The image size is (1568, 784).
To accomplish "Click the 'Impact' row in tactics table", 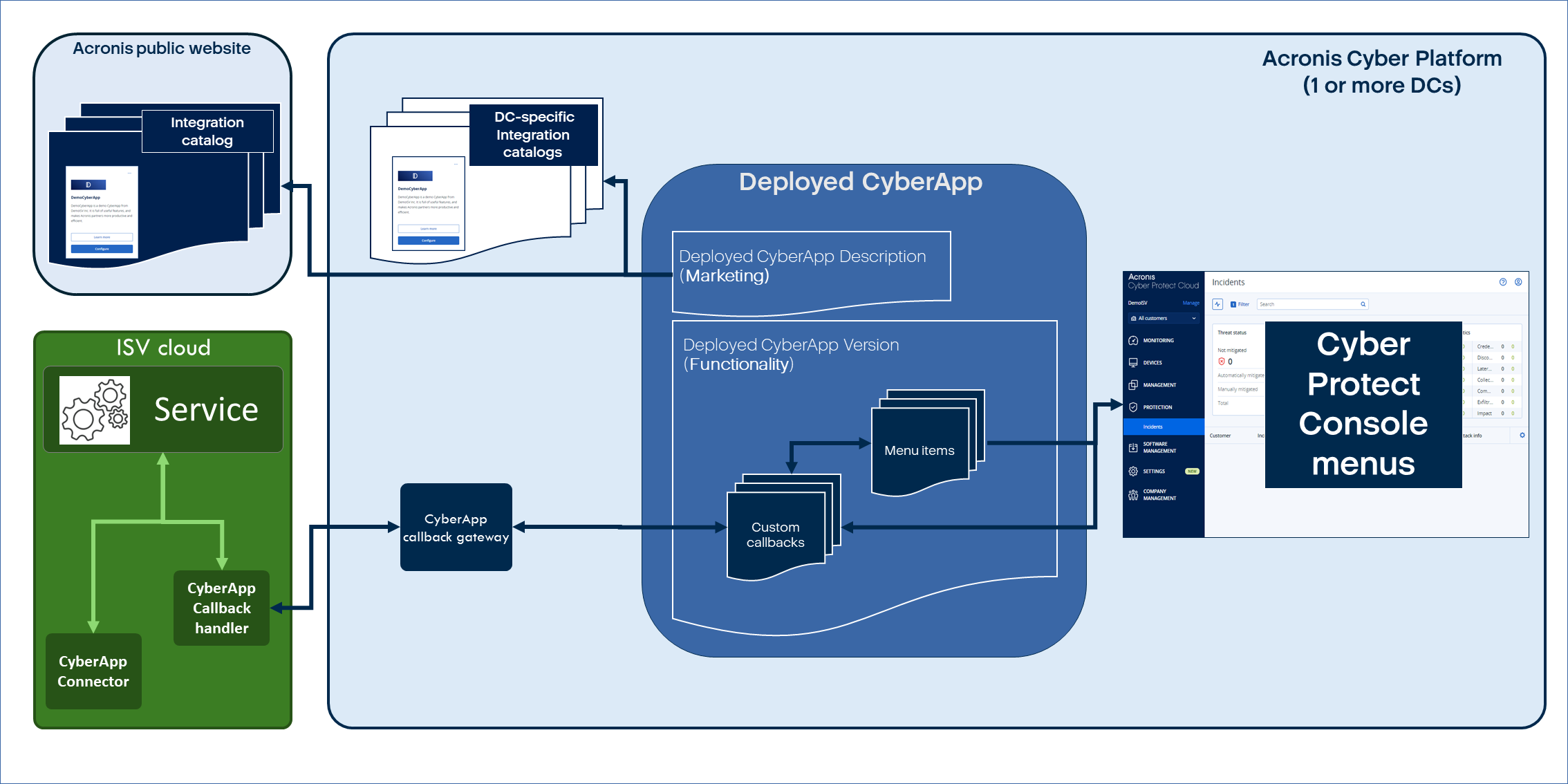I will (1495, 413).
